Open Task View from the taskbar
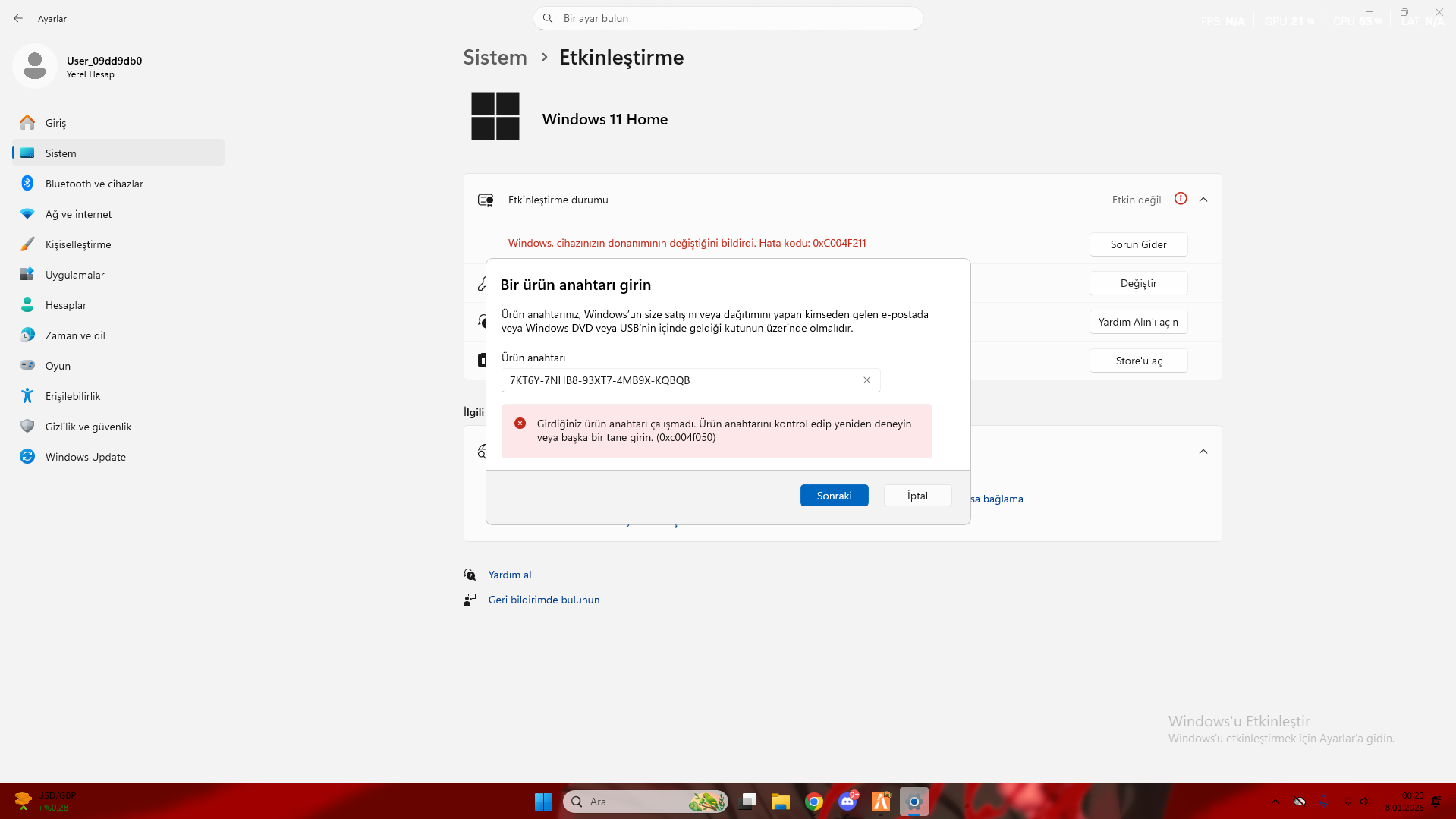 point(748,802)
